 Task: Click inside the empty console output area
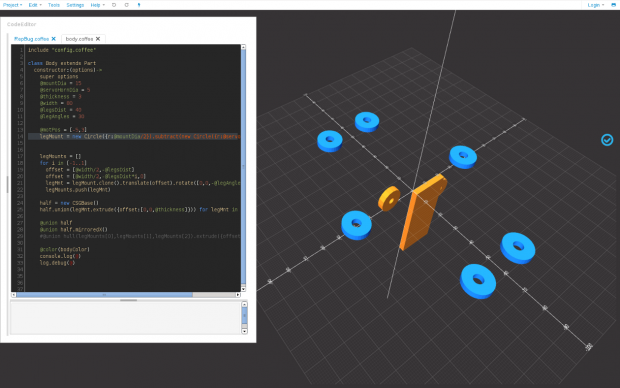[126, 318]
